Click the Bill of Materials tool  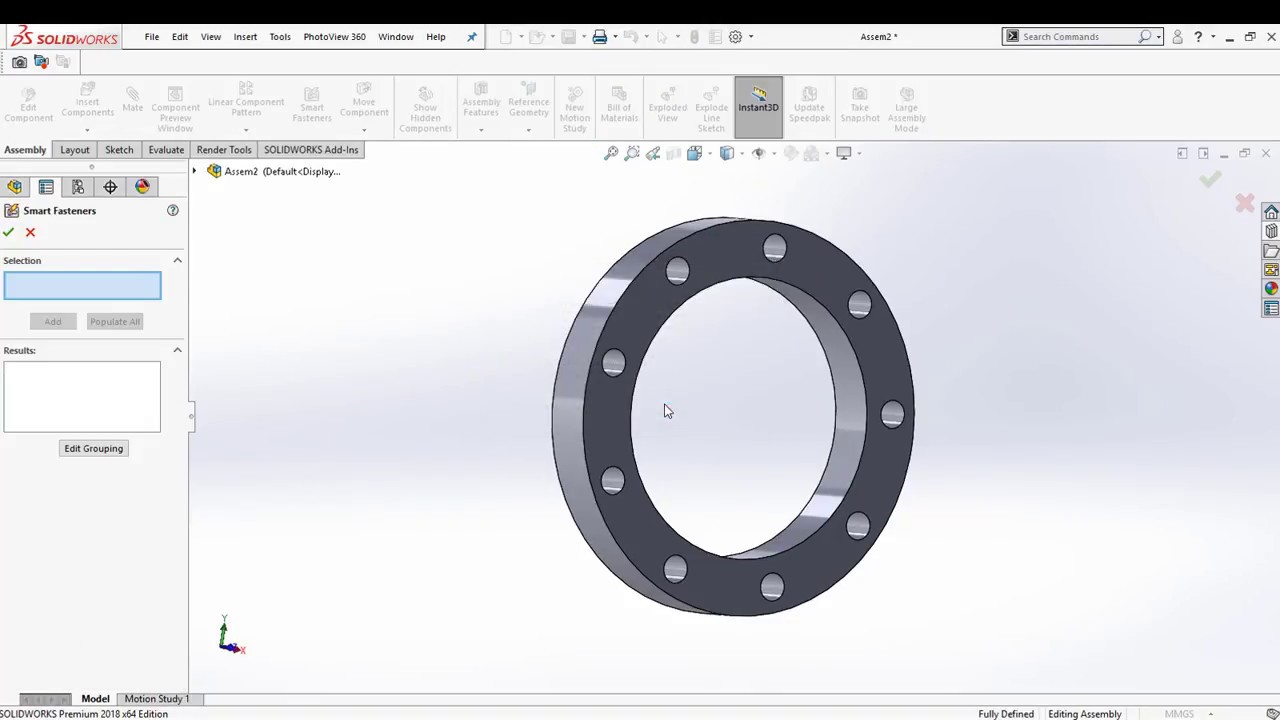(619, 105)
